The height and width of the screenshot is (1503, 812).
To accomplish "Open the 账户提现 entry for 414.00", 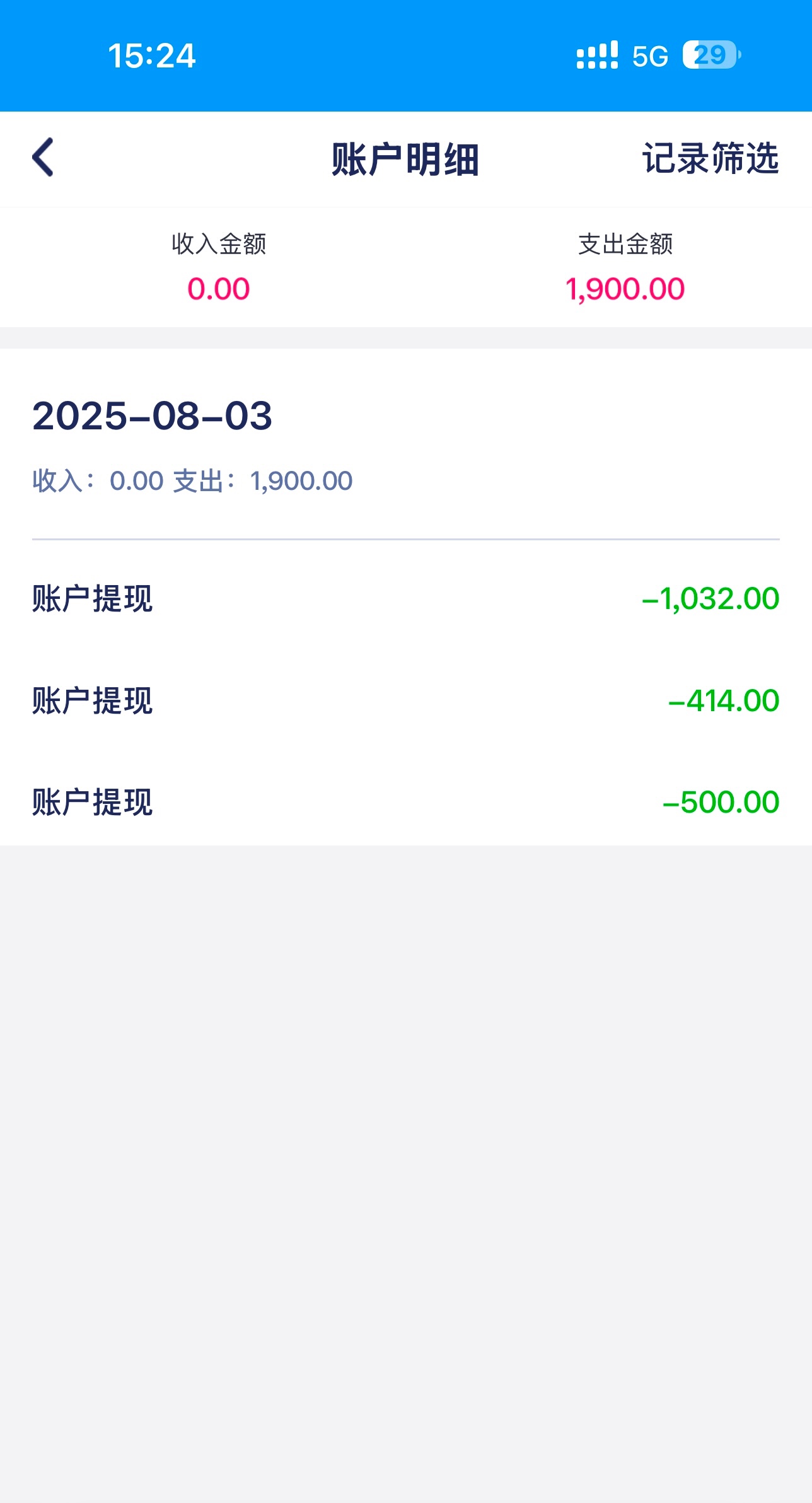I will coord(93,700).
